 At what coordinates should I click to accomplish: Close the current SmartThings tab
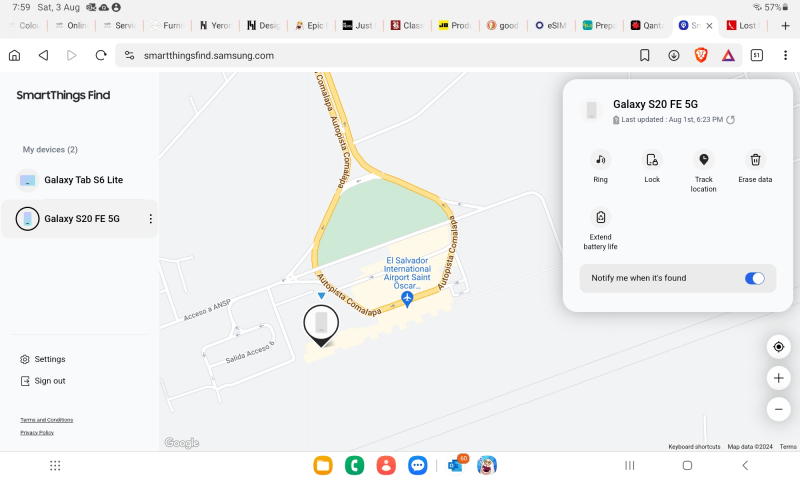[709, 26]
